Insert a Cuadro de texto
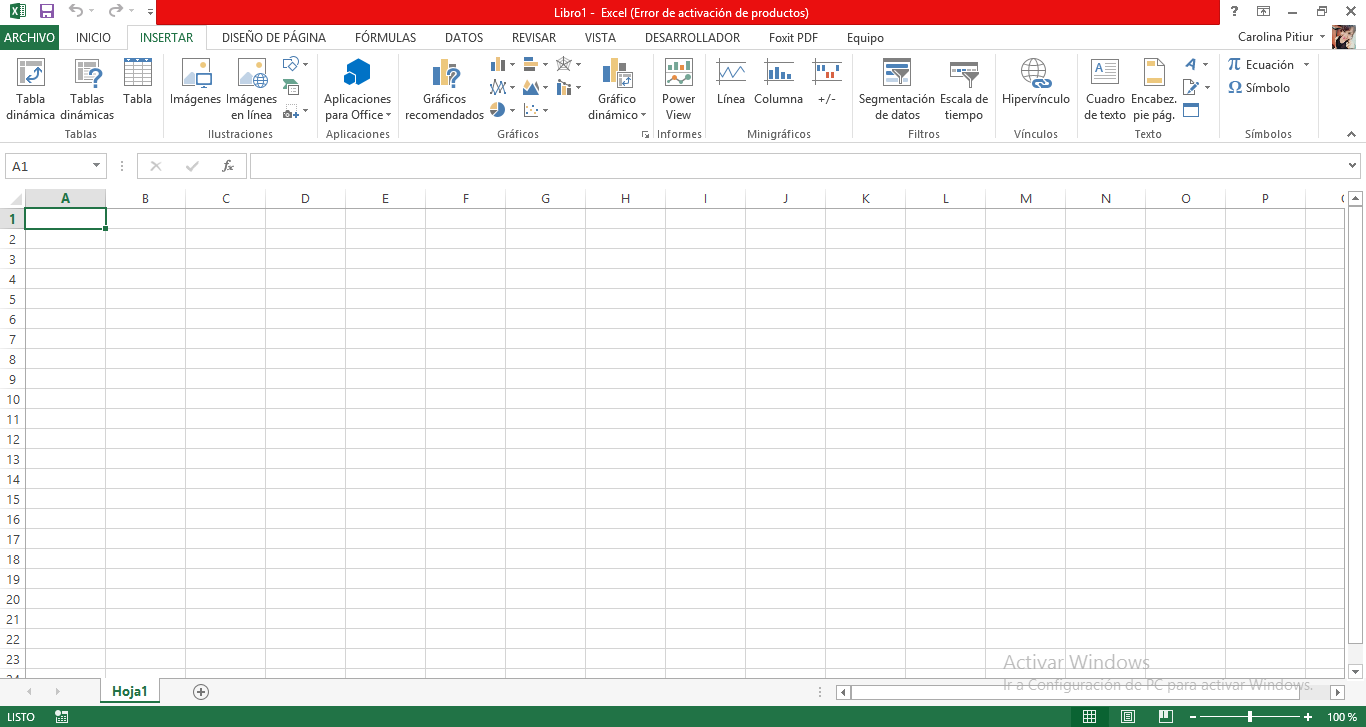This screenshot has height=727, width=1366. [1105, 89]
